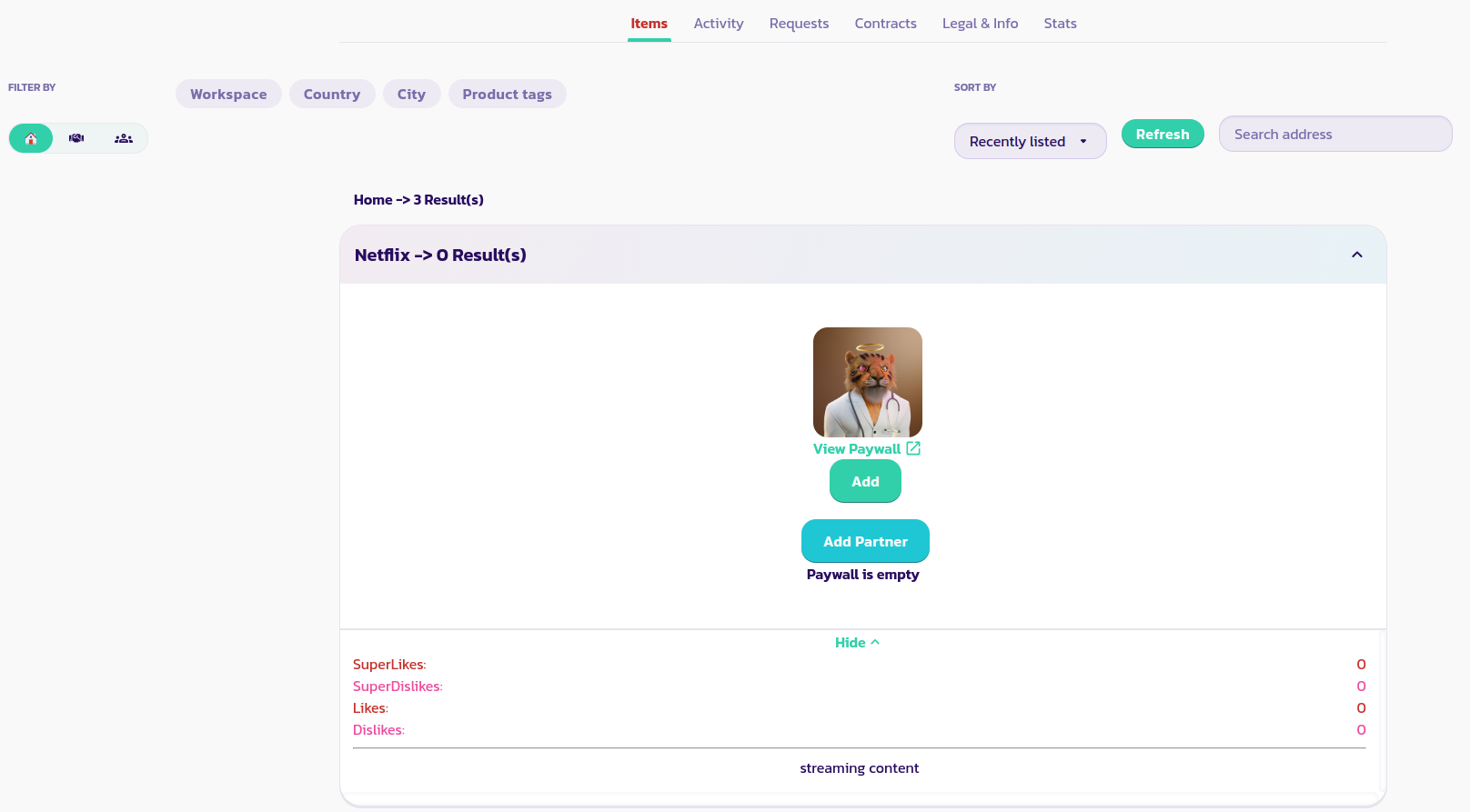The height and width of the screenshot is (812, 1470).
Task: Collapse the Netflix results panel chevron
Action: coord(1356,255)
